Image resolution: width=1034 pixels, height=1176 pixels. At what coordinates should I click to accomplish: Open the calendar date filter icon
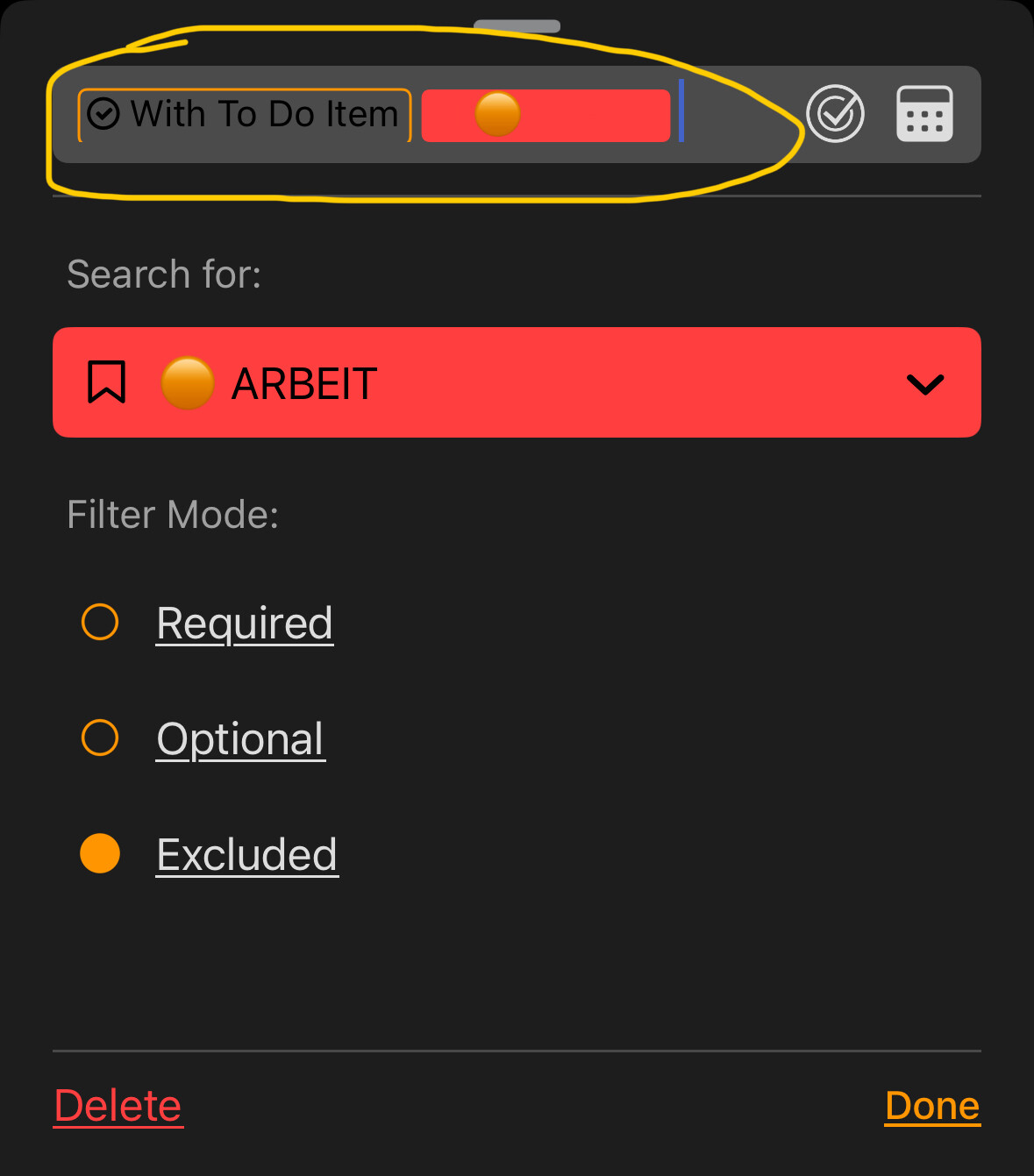[924, 114]
